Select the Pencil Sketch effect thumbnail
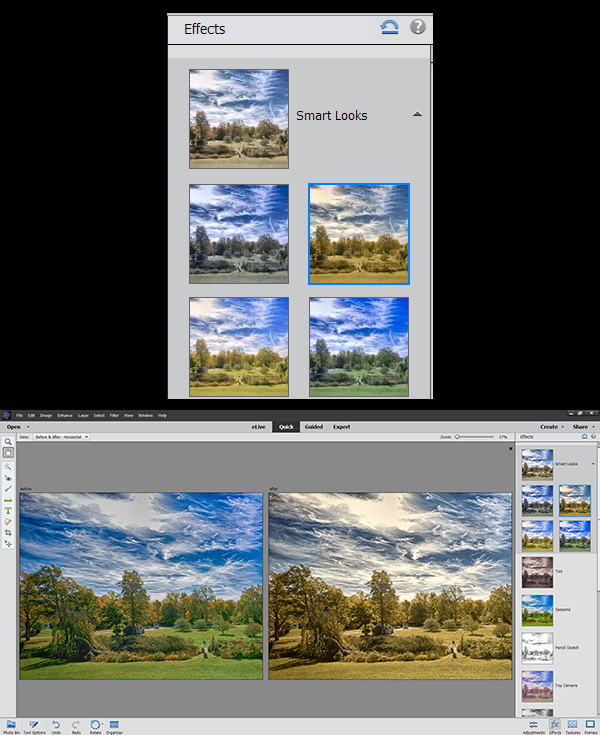The height and width of the screenshot is (735, 600). click(538, 648)
